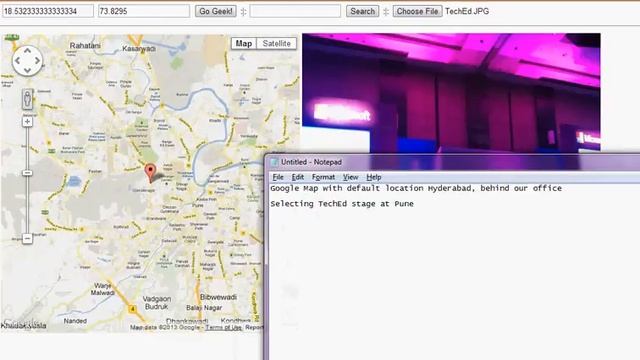
Task: Click the Search button
Action: tap(362, 11)
